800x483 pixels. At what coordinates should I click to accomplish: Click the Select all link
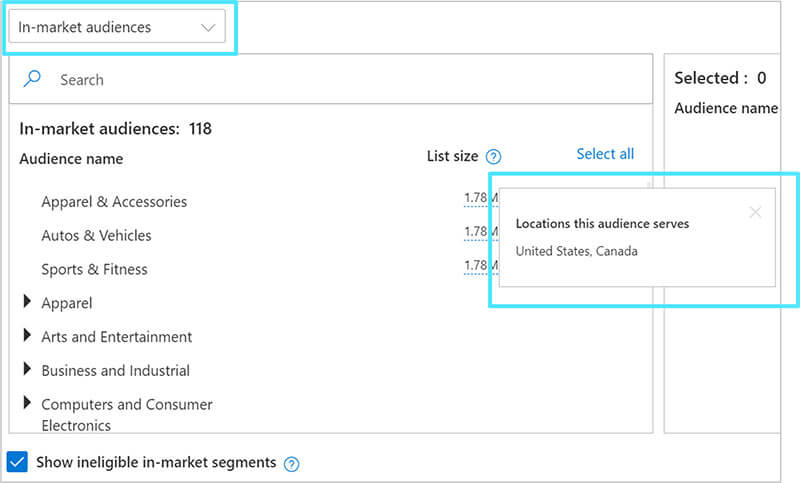tap(605, 154)
